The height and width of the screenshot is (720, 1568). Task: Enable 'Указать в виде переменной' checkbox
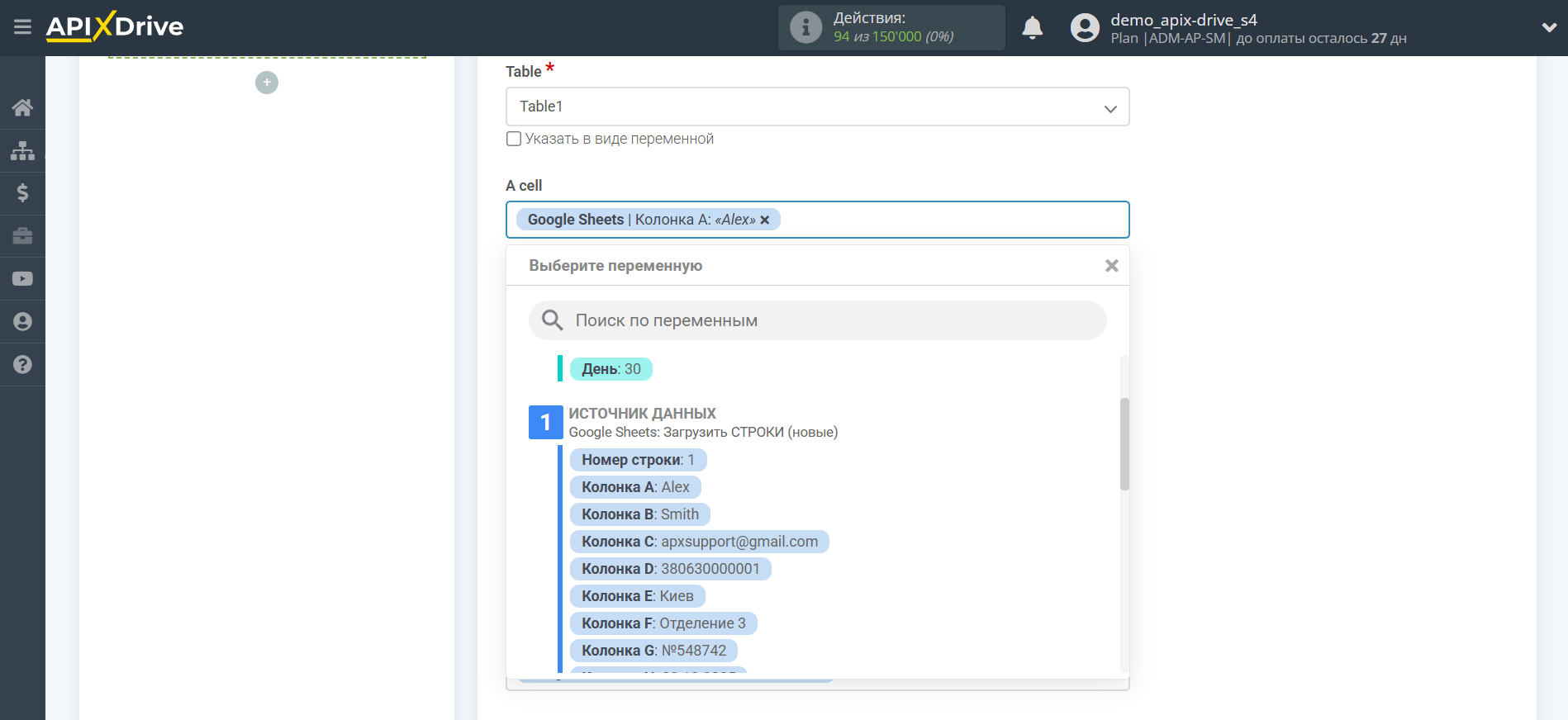click(x=514, y=139)
